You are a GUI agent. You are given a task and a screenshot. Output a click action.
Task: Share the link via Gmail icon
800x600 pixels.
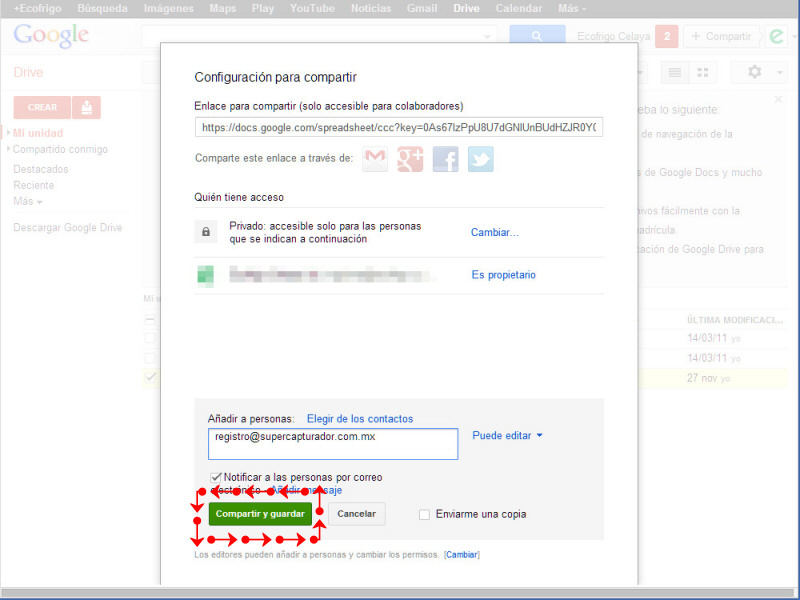click(x=375, y=159)
